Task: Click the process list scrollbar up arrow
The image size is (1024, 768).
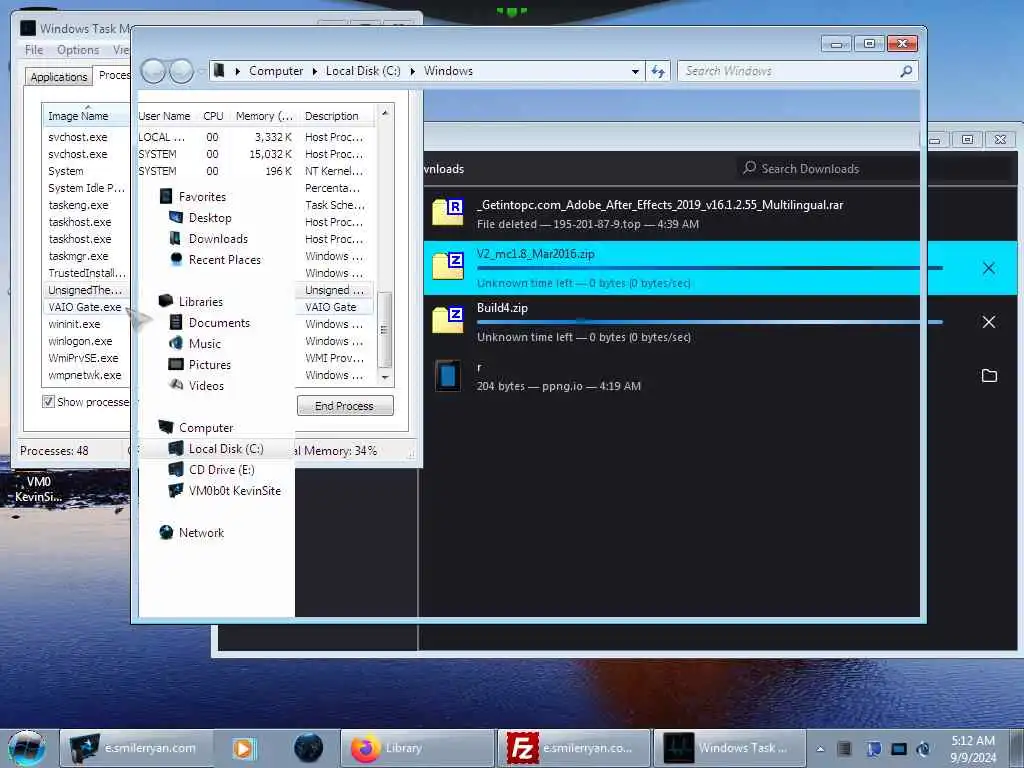Action: click(x=385, y=113)
